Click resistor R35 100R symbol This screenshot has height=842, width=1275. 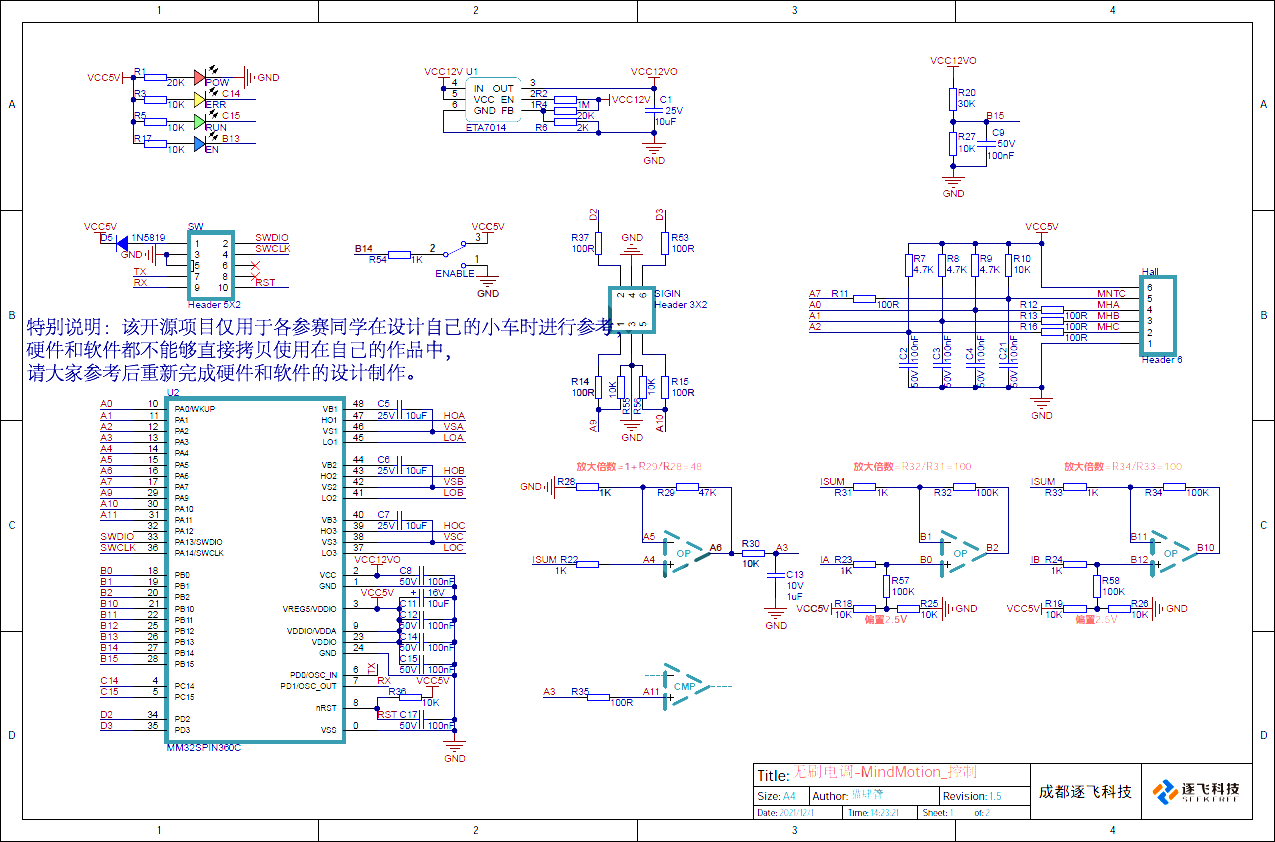tap(599, 697)
